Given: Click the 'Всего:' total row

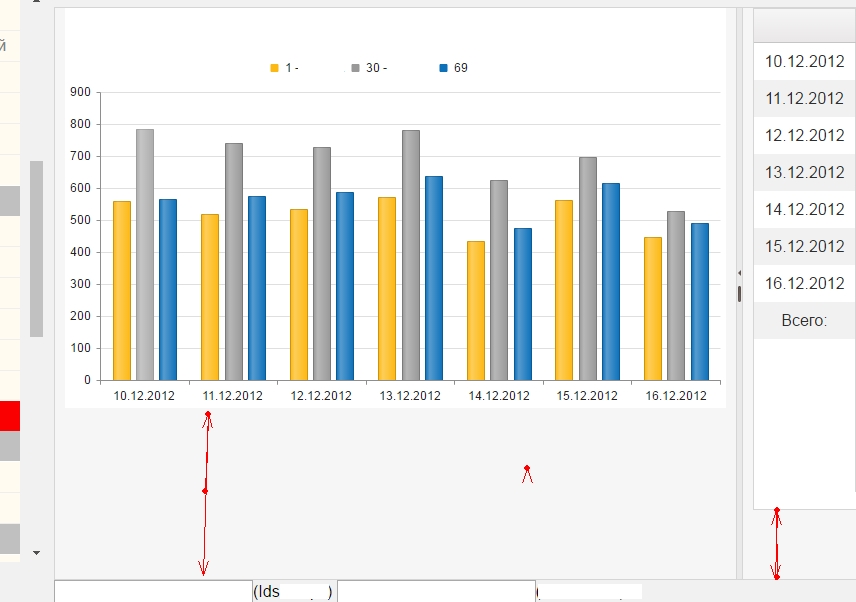Looking at the screenshot, I should coord(804,320).
